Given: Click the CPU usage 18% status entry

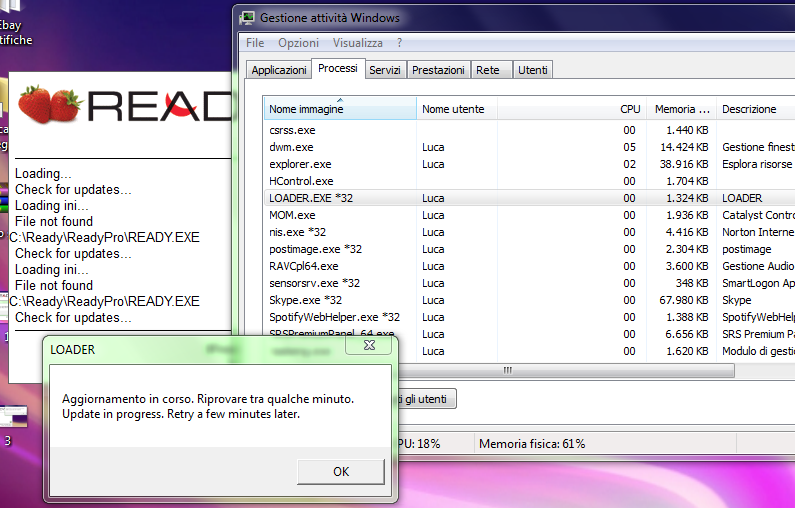Looking at the screenshot, I should 419,444.
